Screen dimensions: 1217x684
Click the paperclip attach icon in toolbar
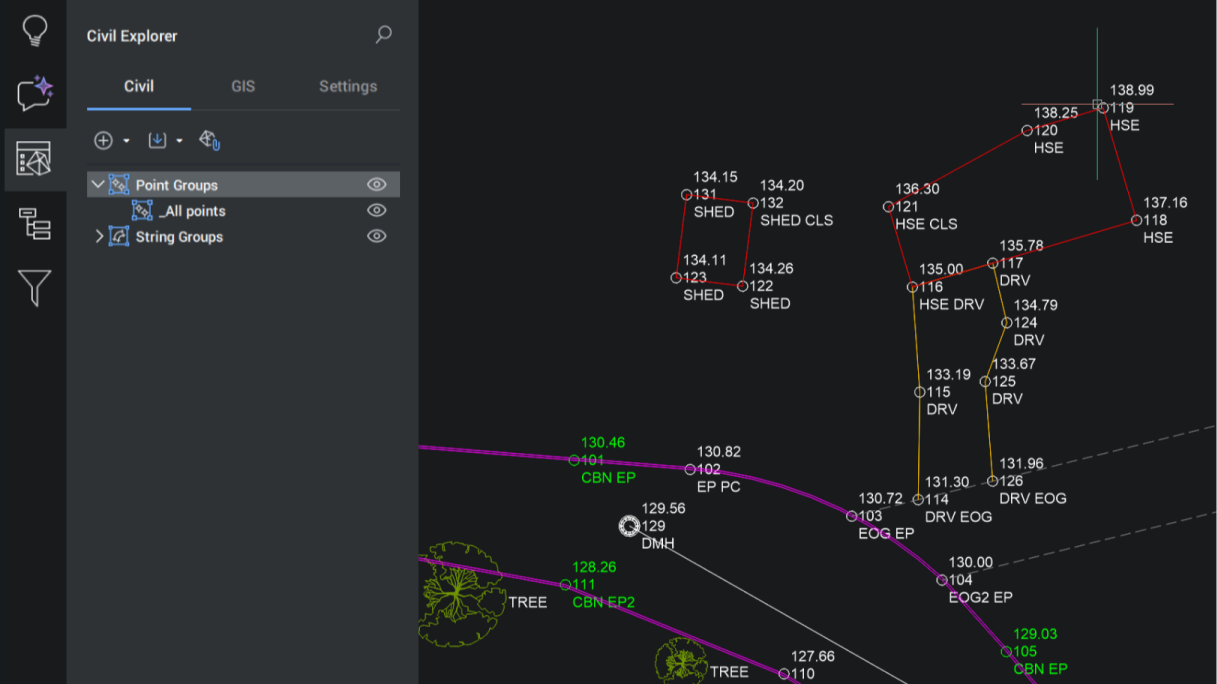[x=210, y=140]
